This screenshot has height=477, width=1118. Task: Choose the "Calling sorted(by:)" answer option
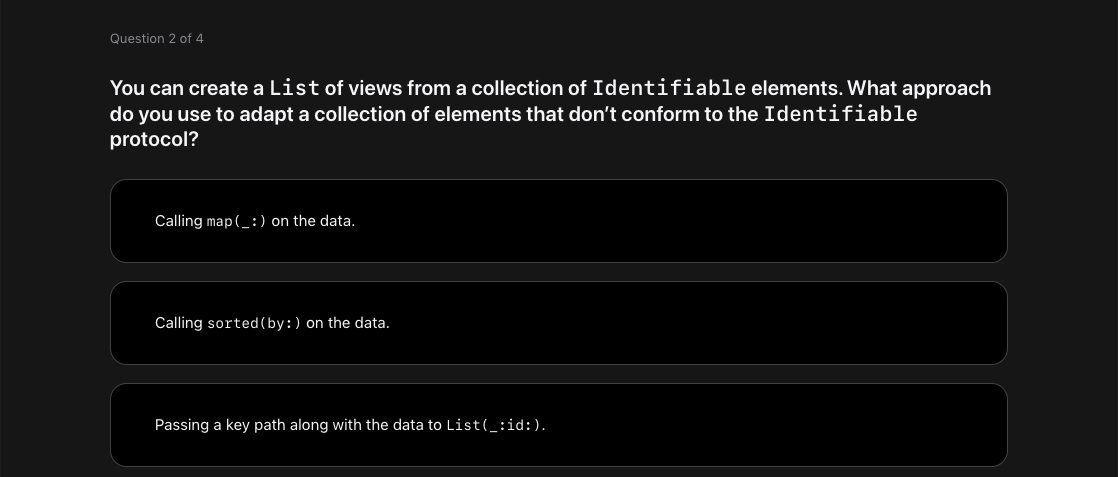click(558, 323)
